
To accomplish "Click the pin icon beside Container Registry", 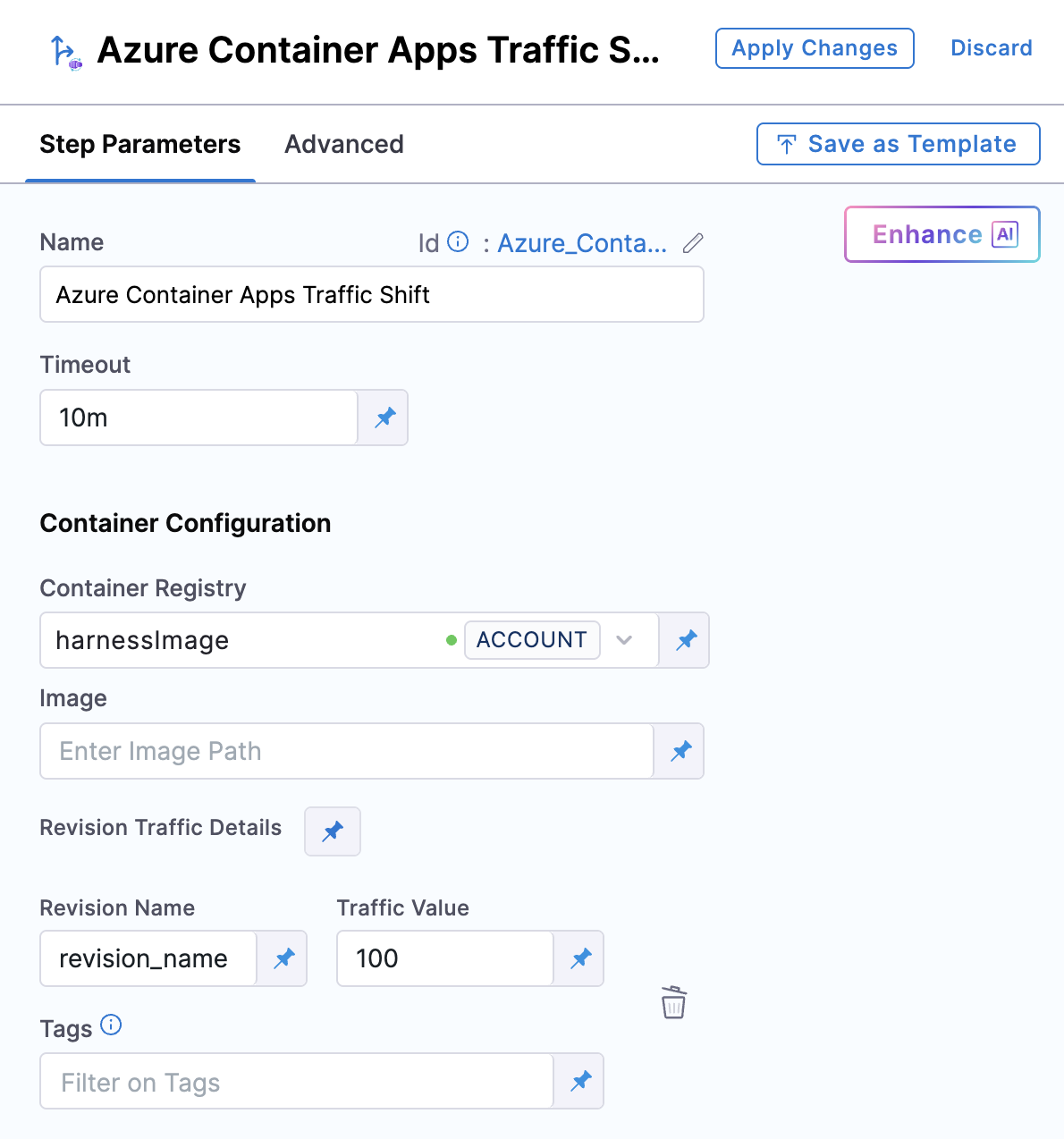I will (x=686, y=640).
